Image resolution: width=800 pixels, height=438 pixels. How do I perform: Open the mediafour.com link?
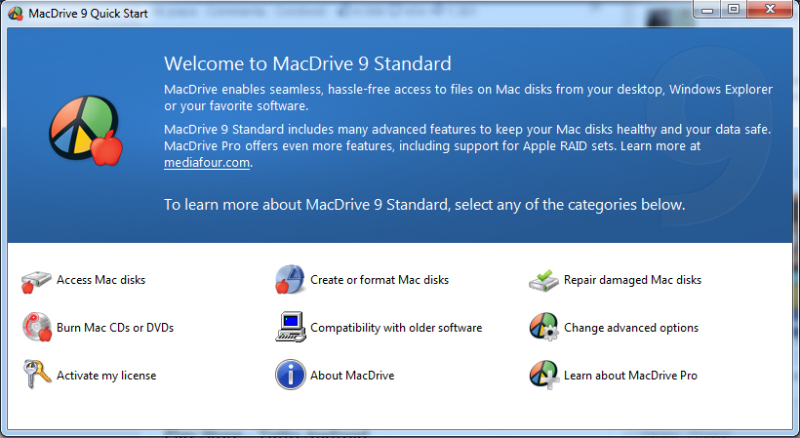pyautogui.click(x=206, y=163)
